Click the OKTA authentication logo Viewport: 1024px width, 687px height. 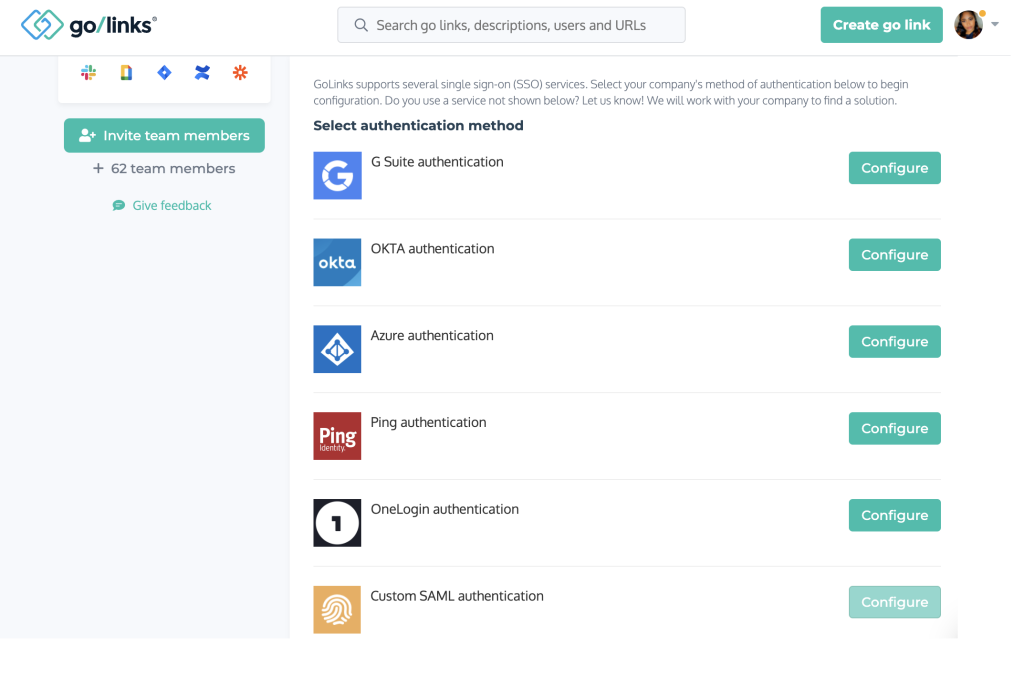click(337, 262)
